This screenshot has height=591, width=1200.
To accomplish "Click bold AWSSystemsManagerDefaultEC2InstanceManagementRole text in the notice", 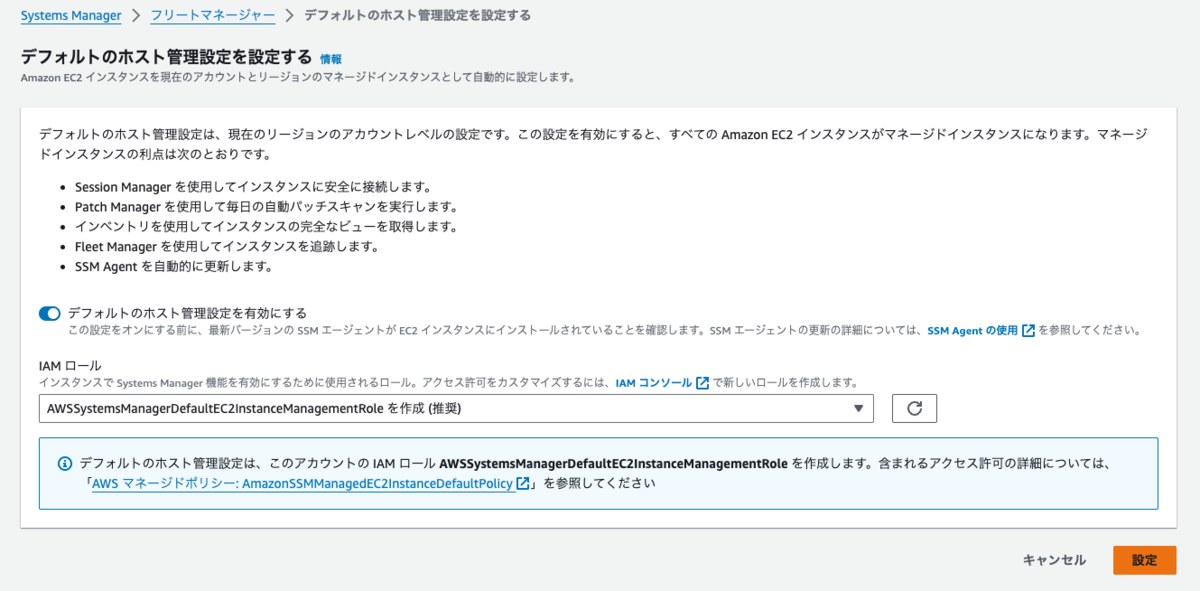I will (614, 464).
